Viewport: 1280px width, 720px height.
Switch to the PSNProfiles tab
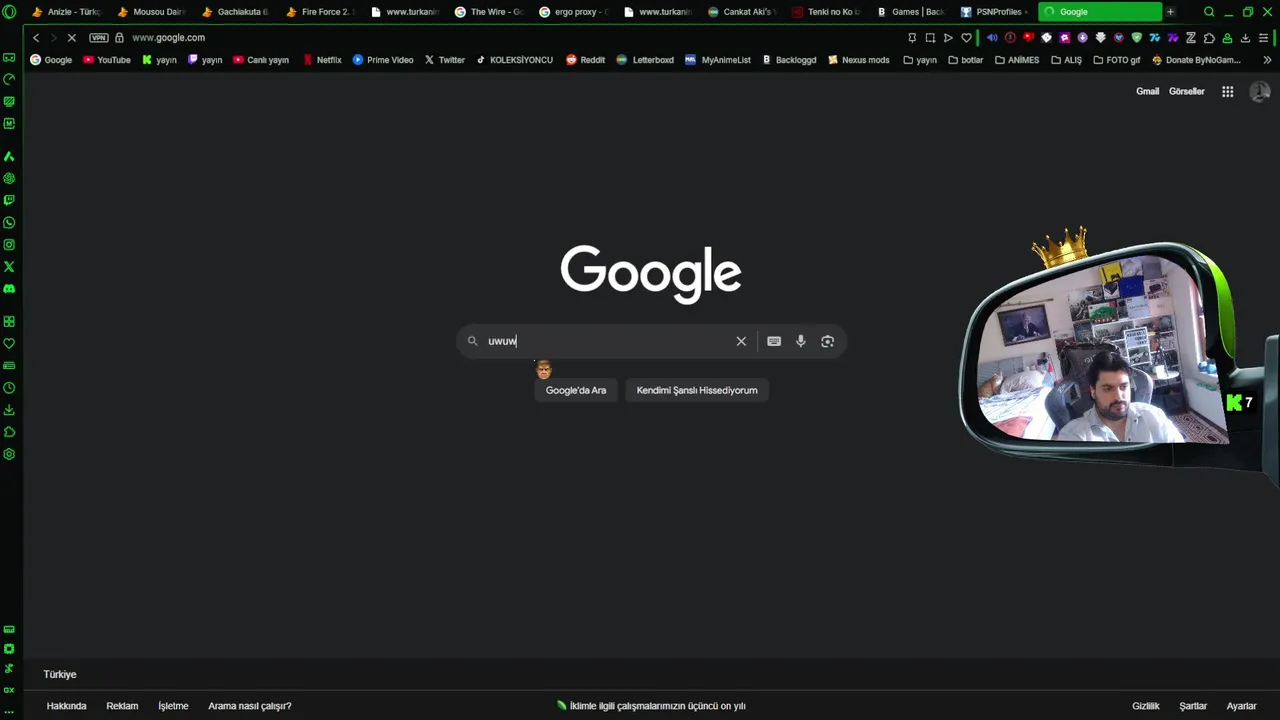[993, 12]
